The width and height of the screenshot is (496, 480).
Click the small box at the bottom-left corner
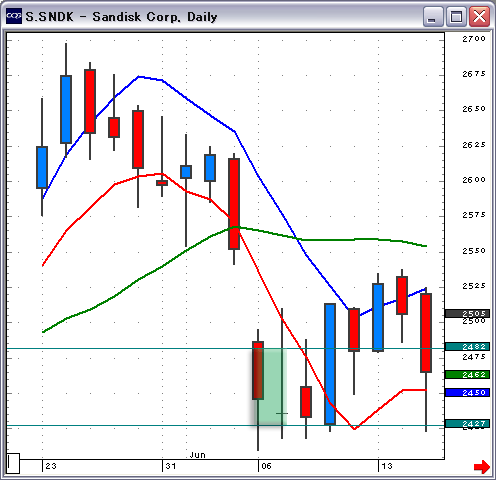[13, 463]
